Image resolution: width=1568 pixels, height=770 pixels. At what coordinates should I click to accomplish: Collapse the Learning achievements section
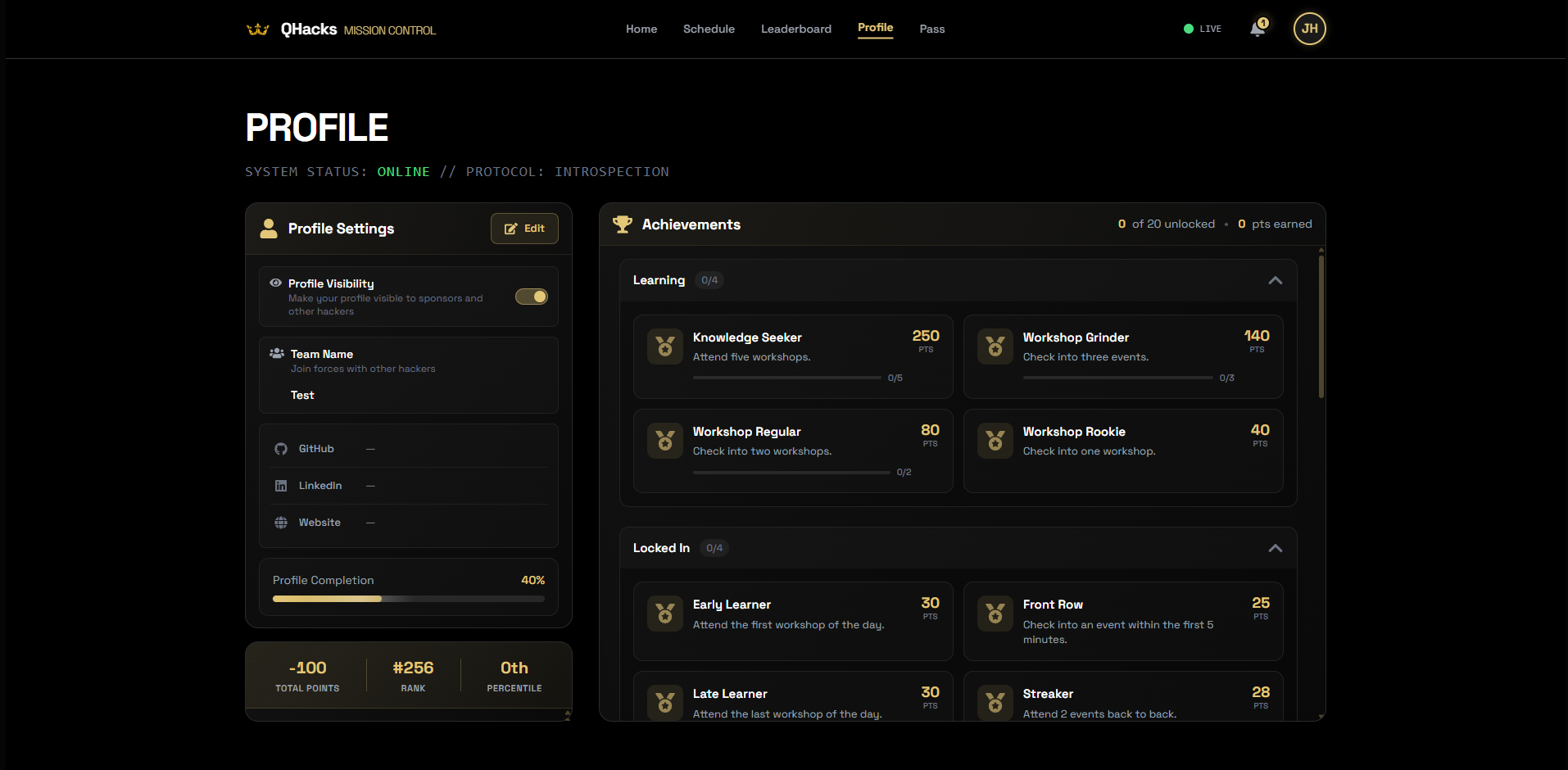click(x=1275, y=280)
